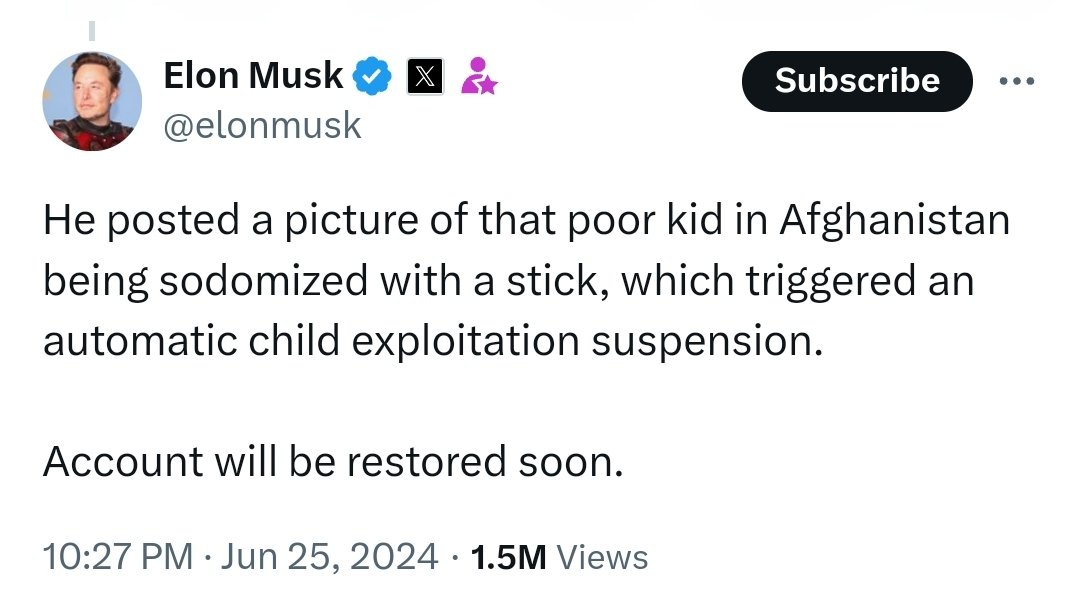This screenshot has height=615, width=1080.
Task: Open the Elon Musk display name link
Action: point(252,76)
